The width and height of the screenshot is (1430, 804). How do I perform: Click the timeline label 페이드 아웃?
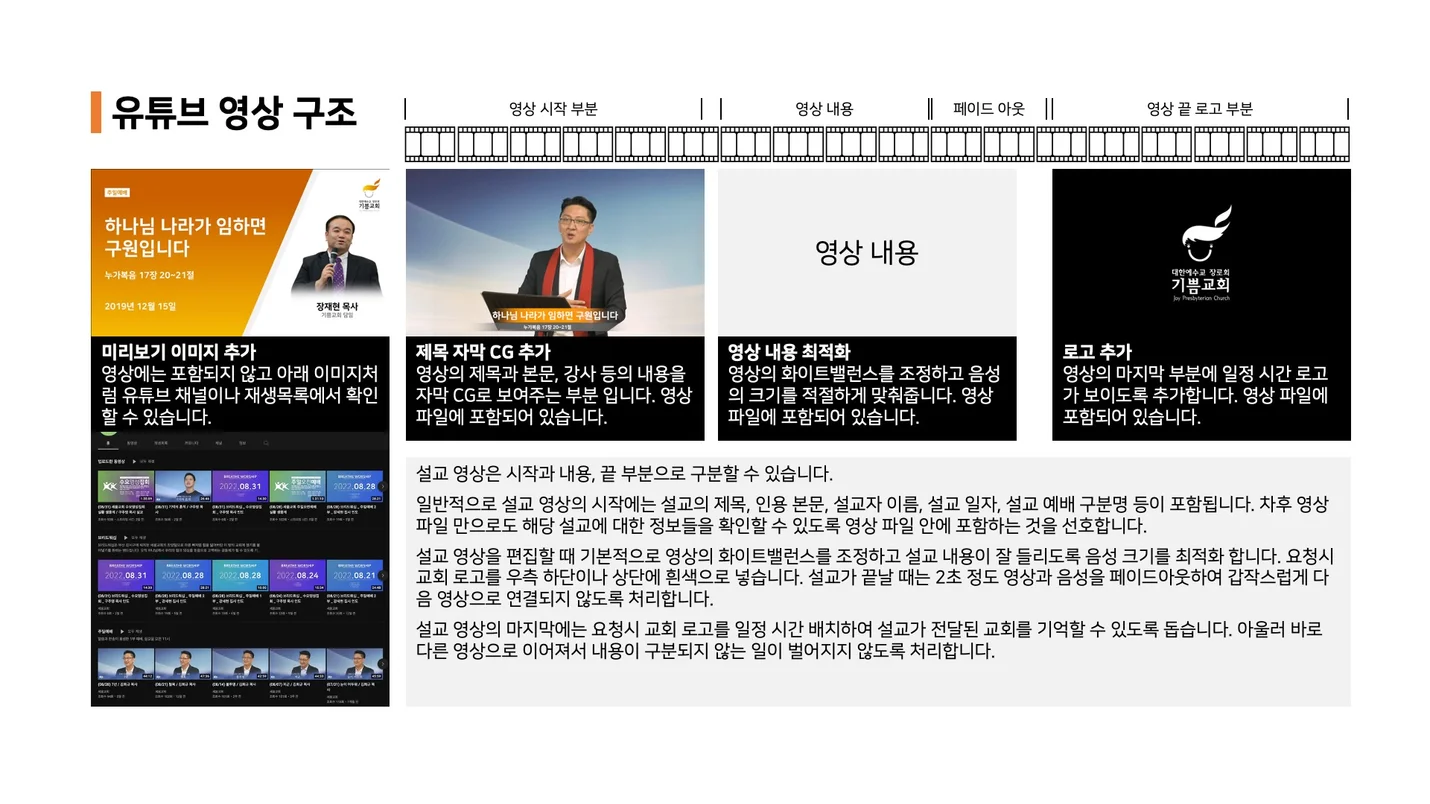989,109
